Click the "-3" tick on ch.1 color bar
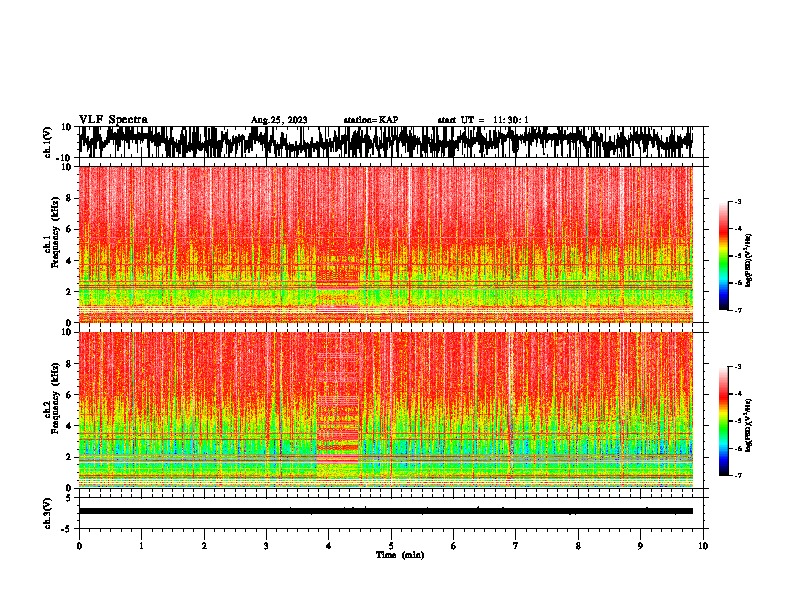The width and height of the screenshot is (792, 612). coord(738,201)
